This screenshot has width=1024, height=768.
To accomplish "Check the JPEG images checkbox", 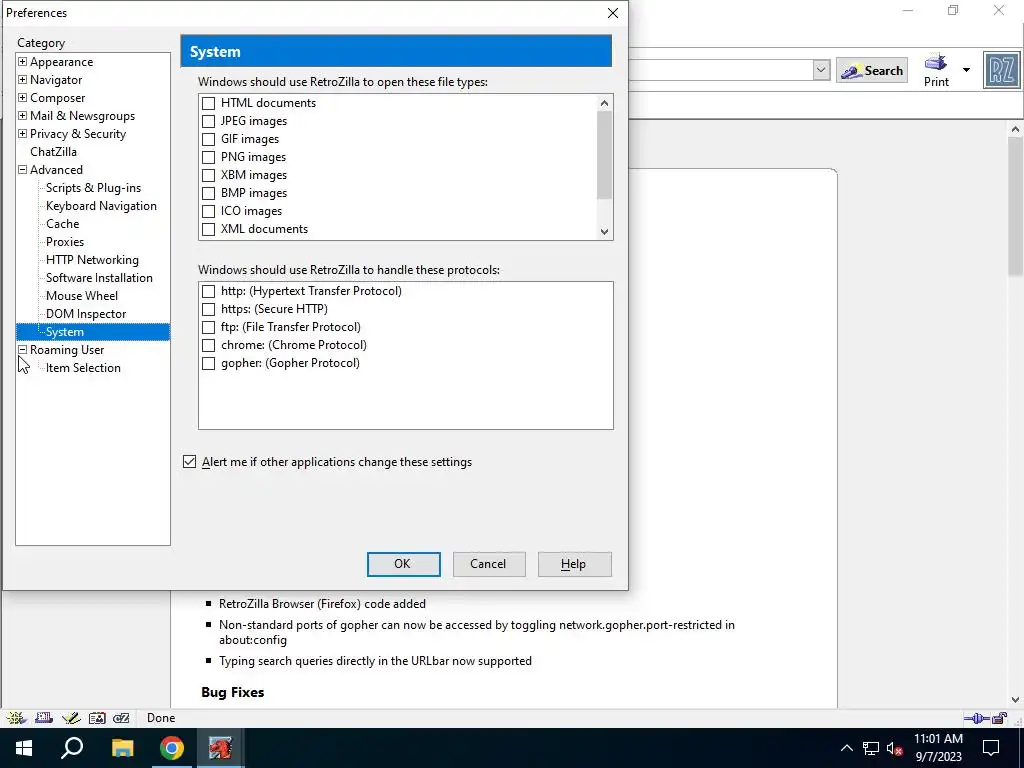I will (208, 121).
